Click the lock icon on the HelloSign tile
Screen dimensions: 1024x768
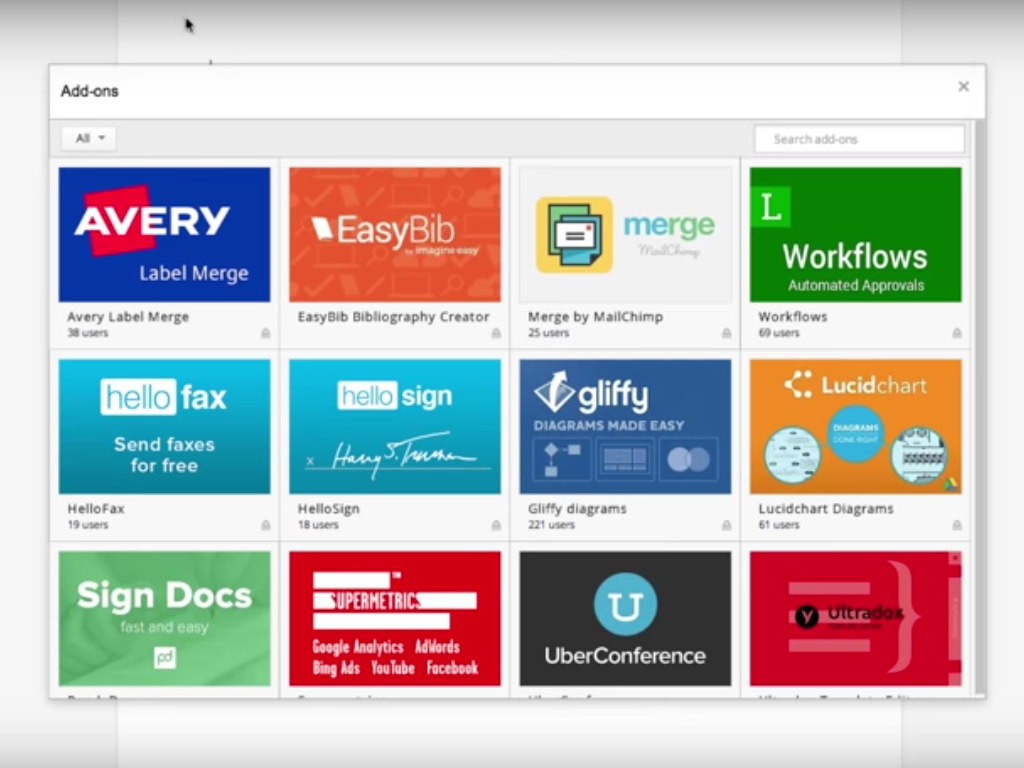[x=497, y=525]
